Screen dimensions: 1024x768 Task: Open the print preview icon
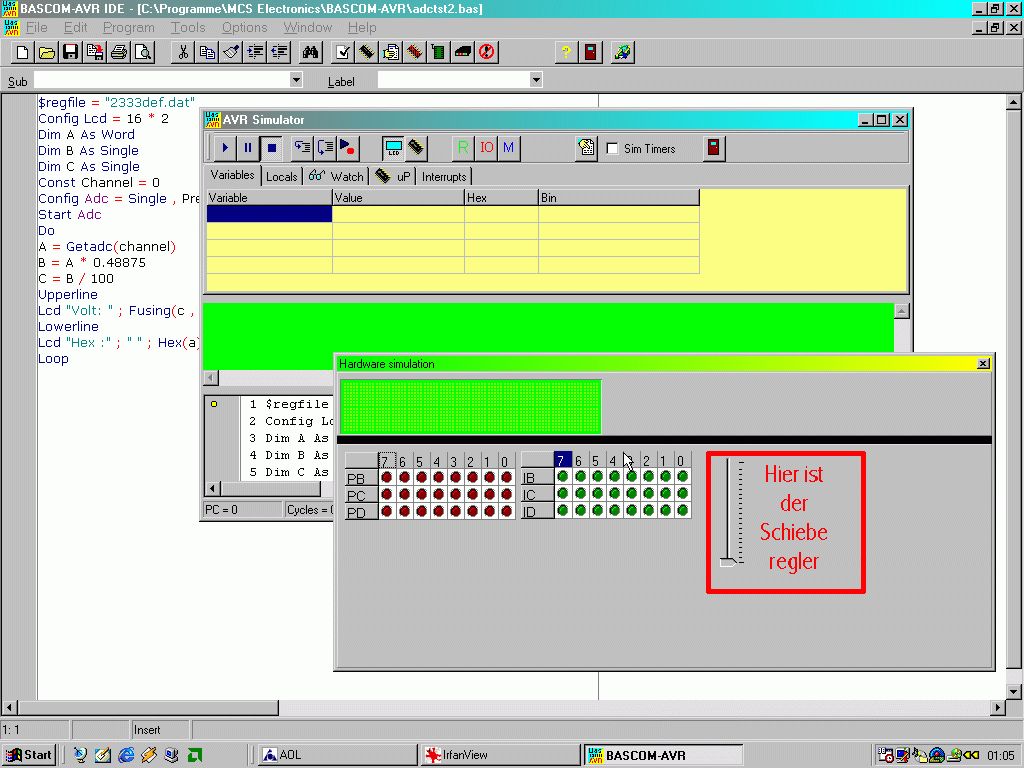[143, 52]
